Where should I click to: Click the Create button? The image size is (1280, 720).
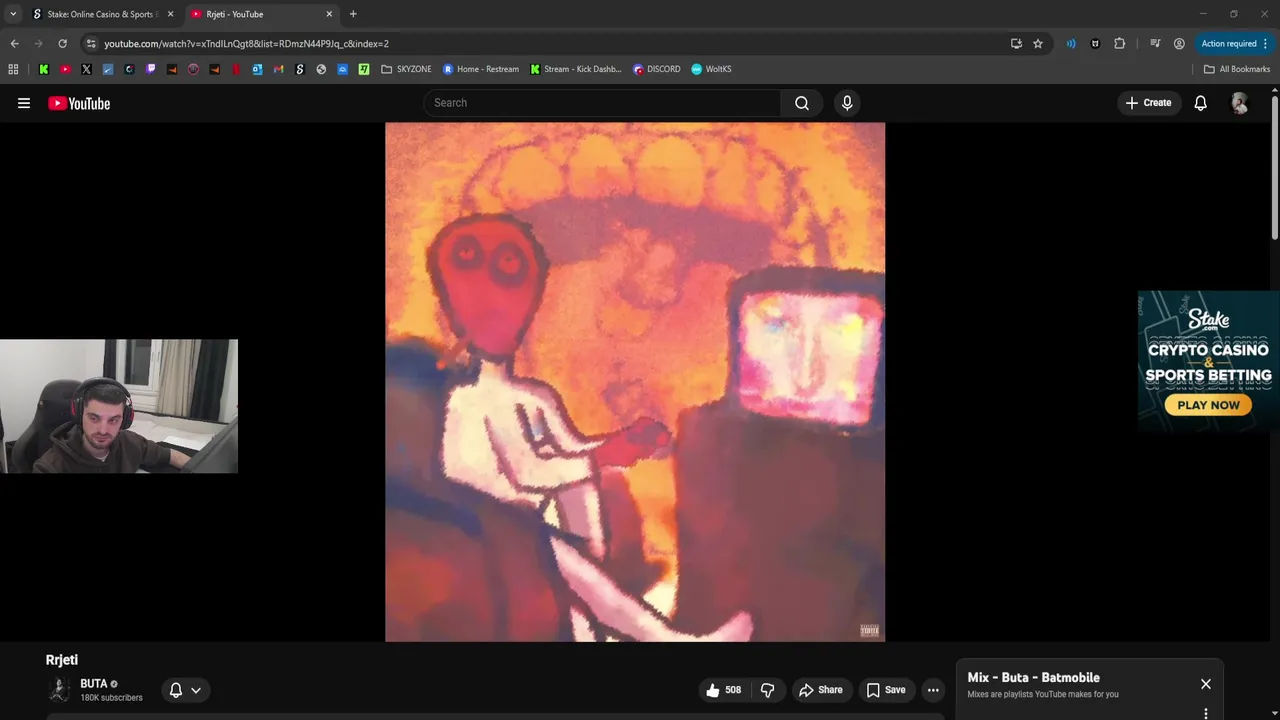point(1148,103)
